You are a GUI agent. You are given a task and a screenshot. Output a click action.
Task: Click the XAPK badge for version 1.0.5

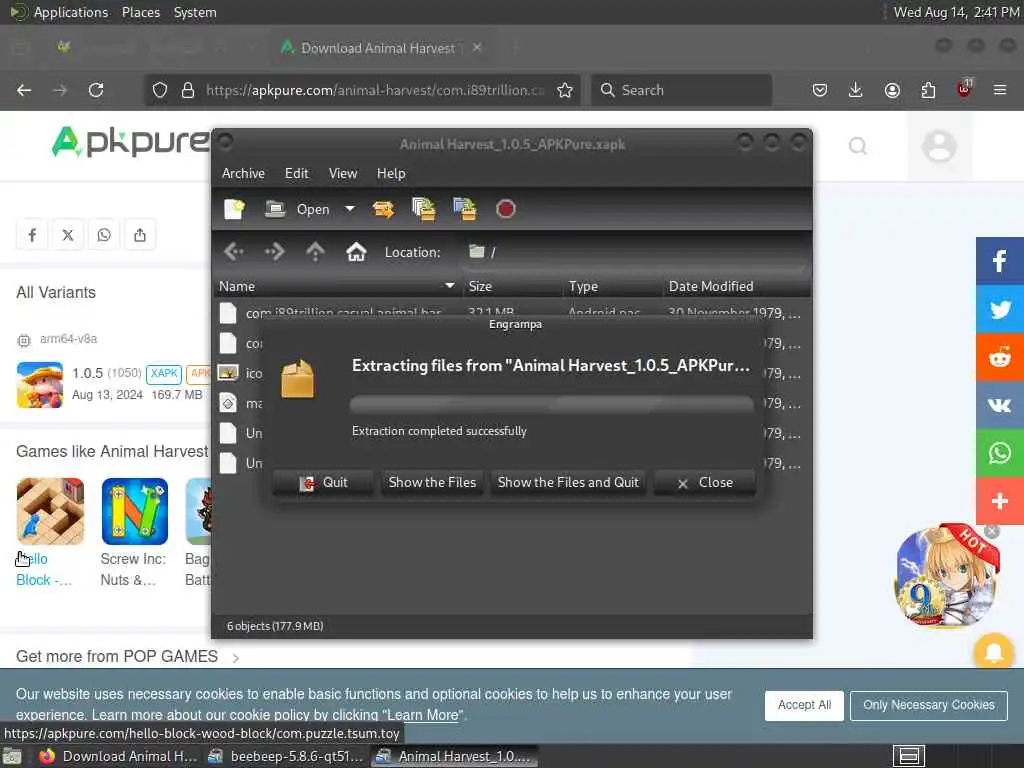pos(164,374)
